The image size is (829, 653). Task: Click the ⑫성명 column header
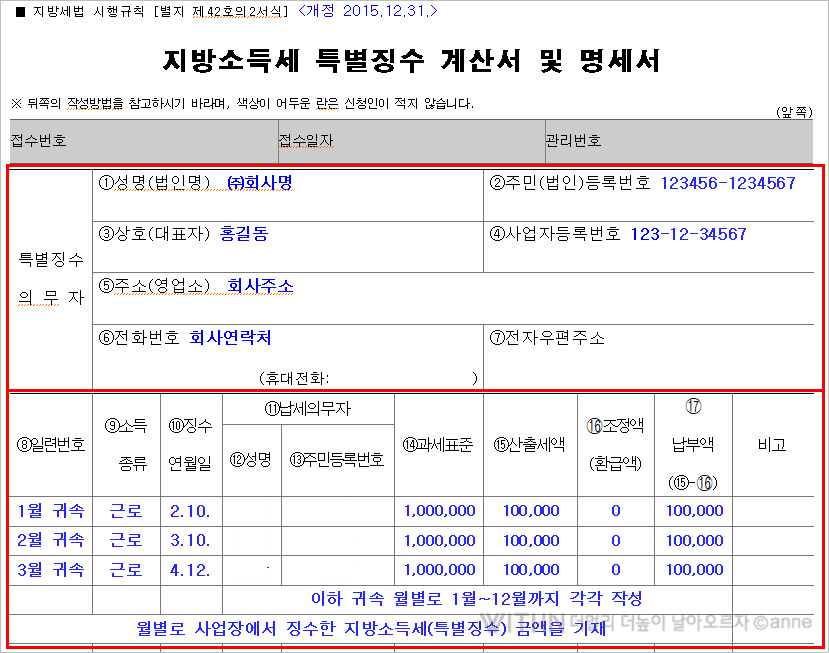pos(252,460)
